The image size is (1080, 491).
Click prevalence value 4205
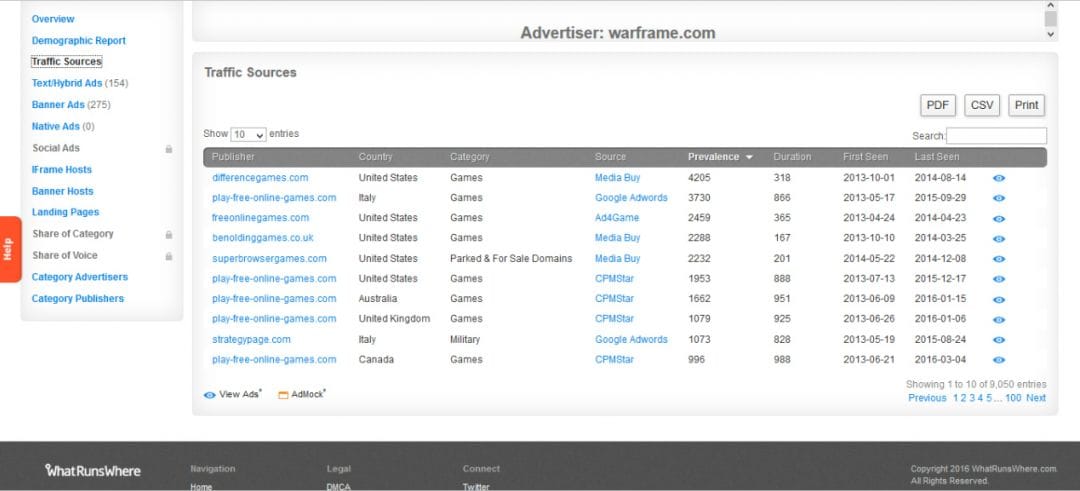[699, 178]
